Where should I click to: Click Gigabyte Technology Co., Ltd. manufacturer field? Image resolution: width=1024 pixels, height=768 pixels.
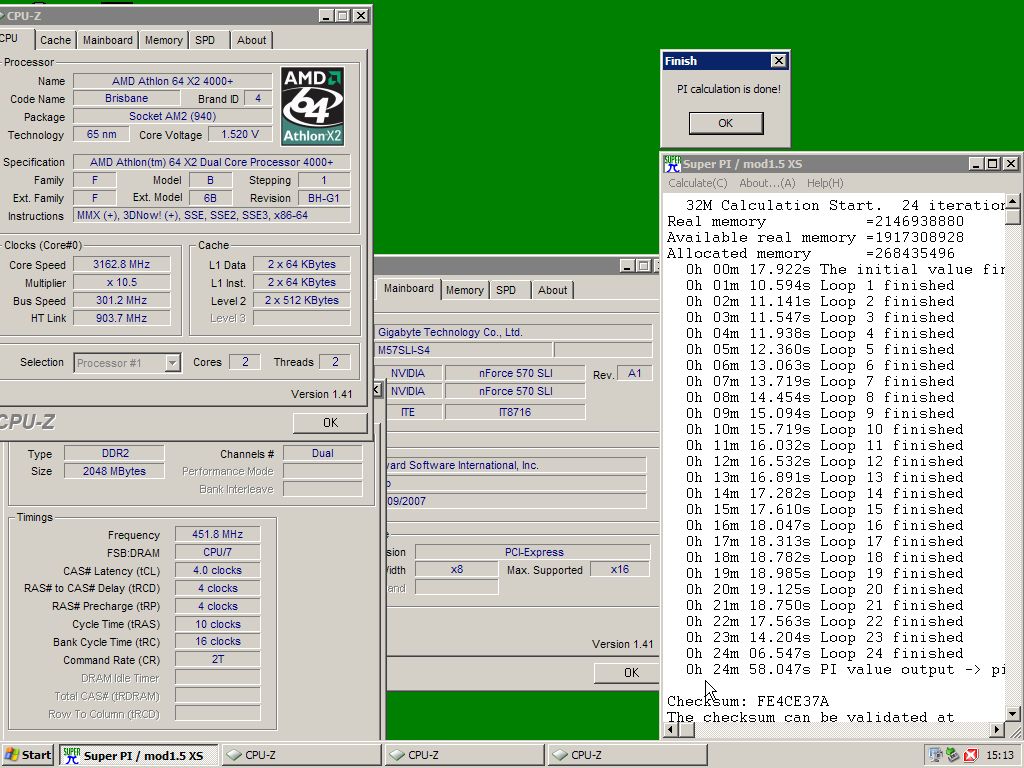click(x=514, y=332)
